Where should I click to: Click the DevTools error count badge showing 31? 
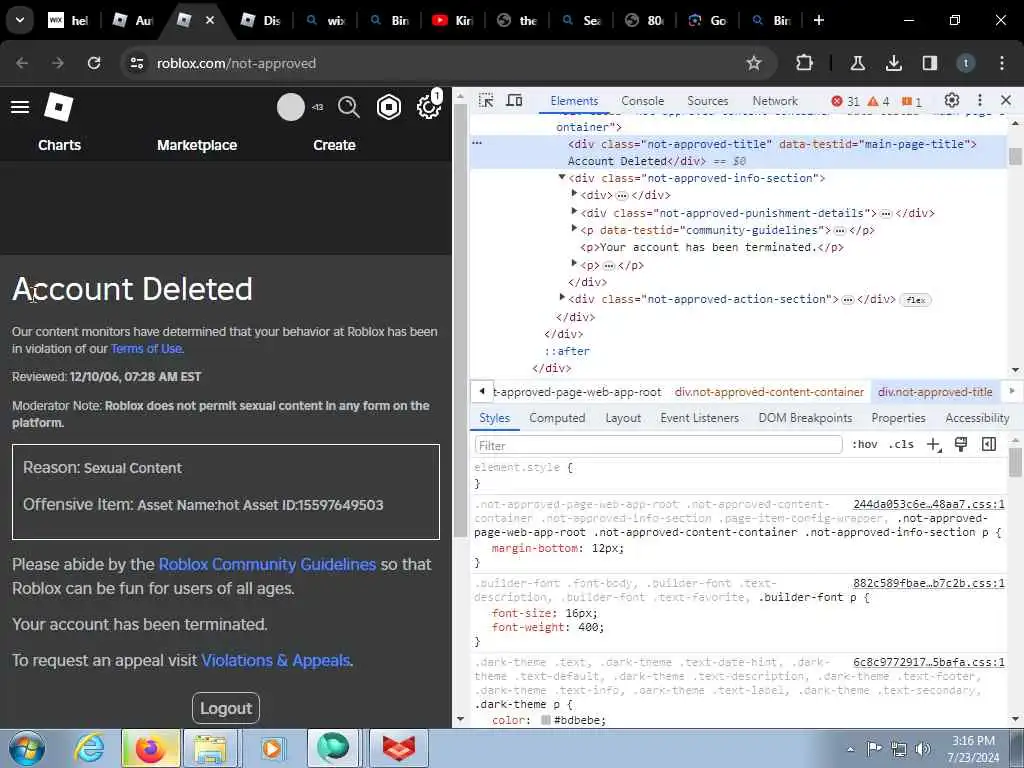coord(845,101)
